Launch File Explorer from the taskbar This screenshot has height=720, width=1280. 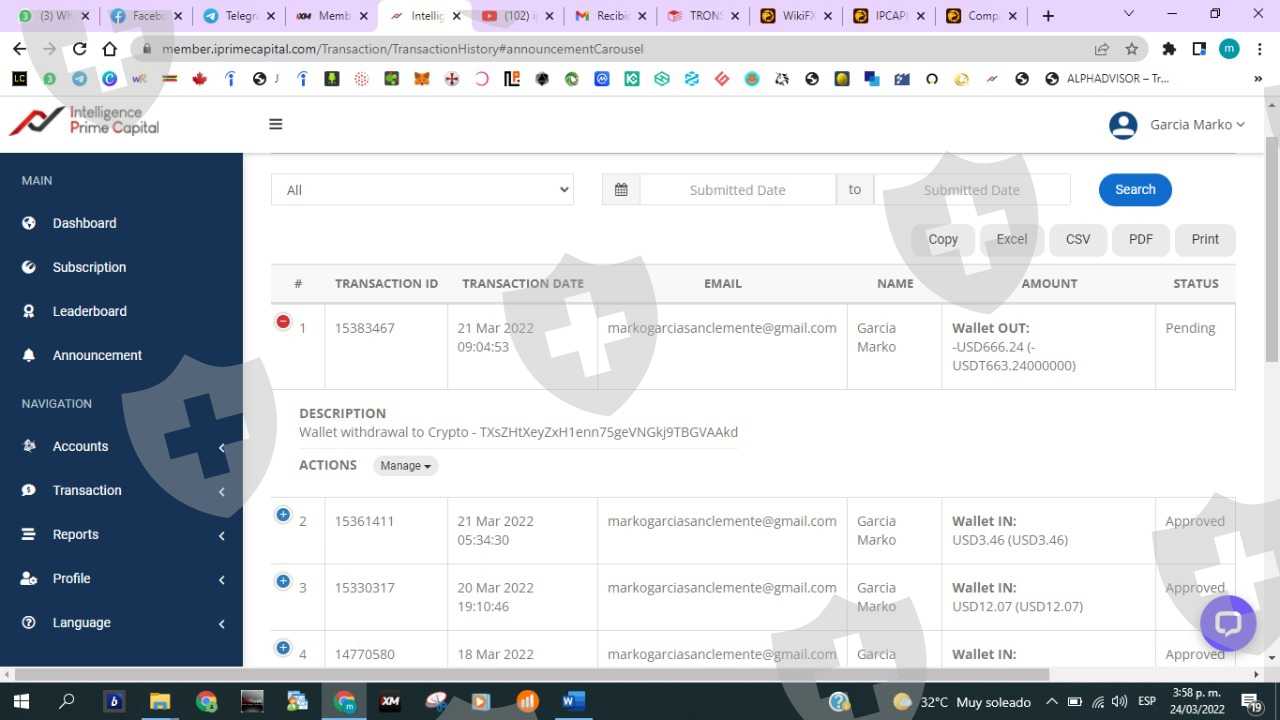click(x=160, y=701)
